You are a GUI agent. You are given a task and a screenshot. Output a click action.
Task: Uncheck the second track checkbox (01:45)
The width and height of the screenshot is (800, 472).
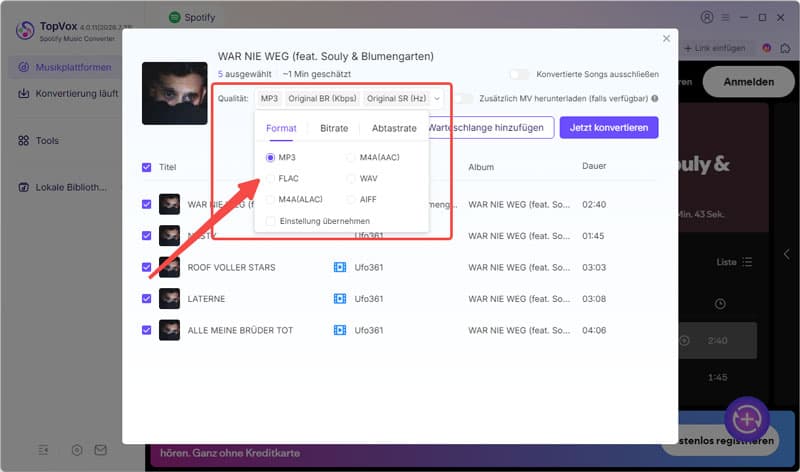(146, 236)
